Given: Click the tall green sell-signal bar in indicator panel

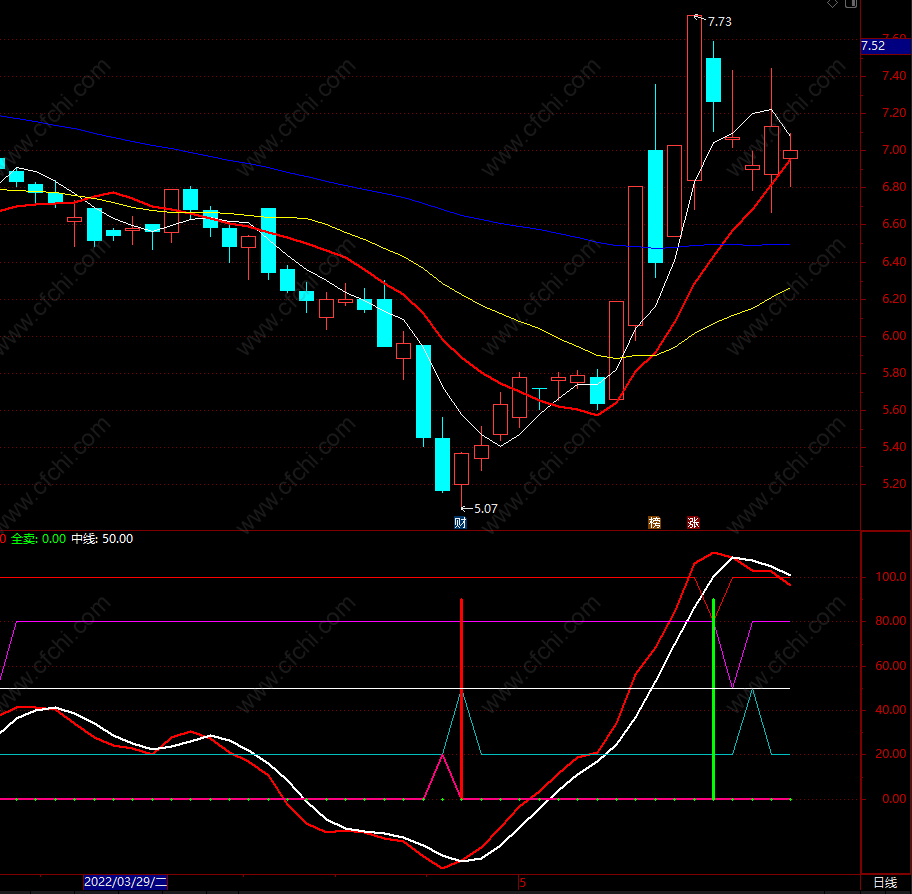Looking at the screenshot, I should (713, 698).
